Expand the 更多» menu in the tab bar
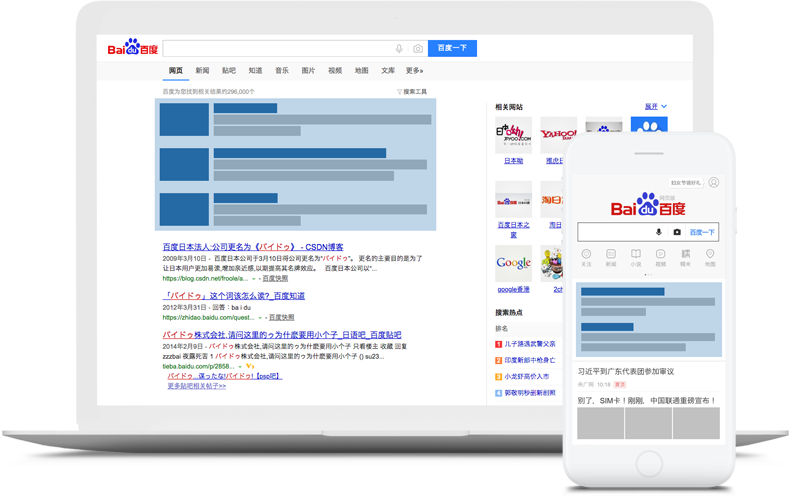 pyautogui.click(x=414, y=71)
